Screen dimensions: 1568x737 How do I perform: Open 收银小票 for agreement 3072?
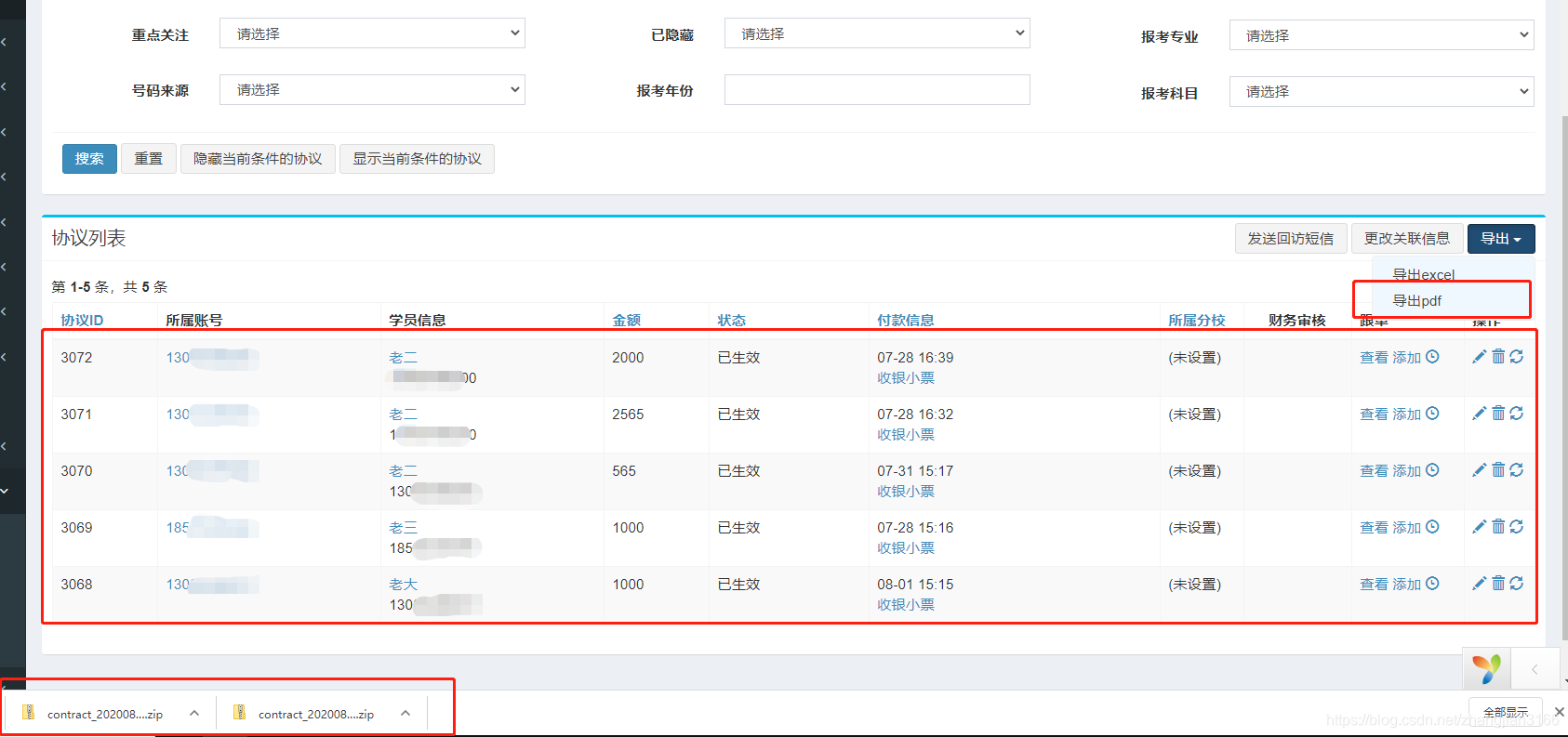[905, 377]
